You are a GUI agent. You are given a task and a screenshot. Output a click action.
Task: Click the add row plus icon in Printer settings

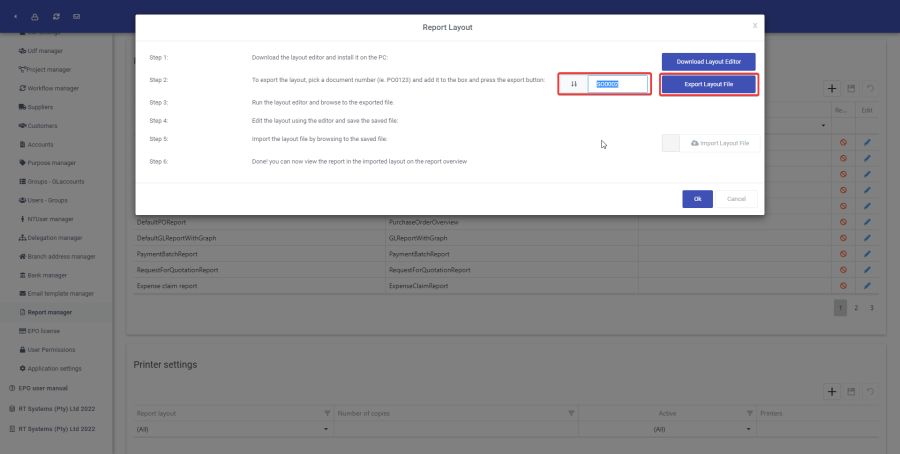829,390
